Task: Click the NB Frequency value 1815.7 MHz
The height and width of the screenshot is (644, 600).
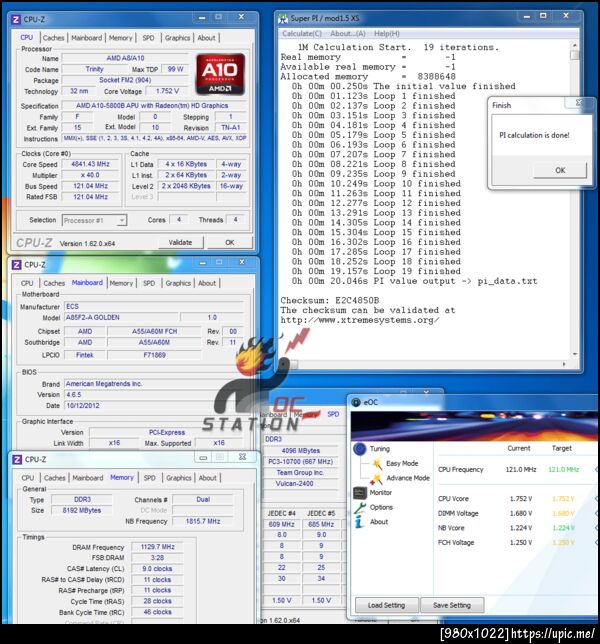Action: [203, 521]
